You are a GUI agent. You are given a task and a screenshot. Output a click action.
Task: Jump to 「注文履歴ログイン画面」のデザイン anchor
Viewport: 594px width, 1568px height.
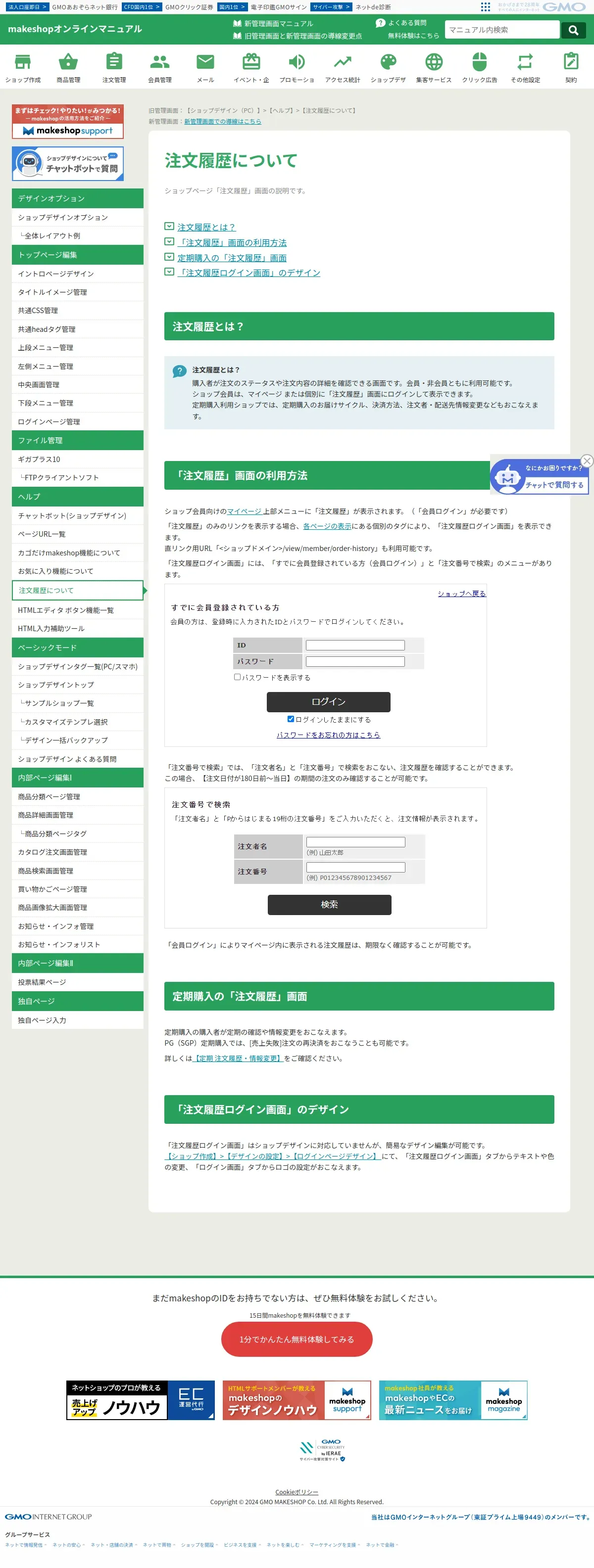248,273
